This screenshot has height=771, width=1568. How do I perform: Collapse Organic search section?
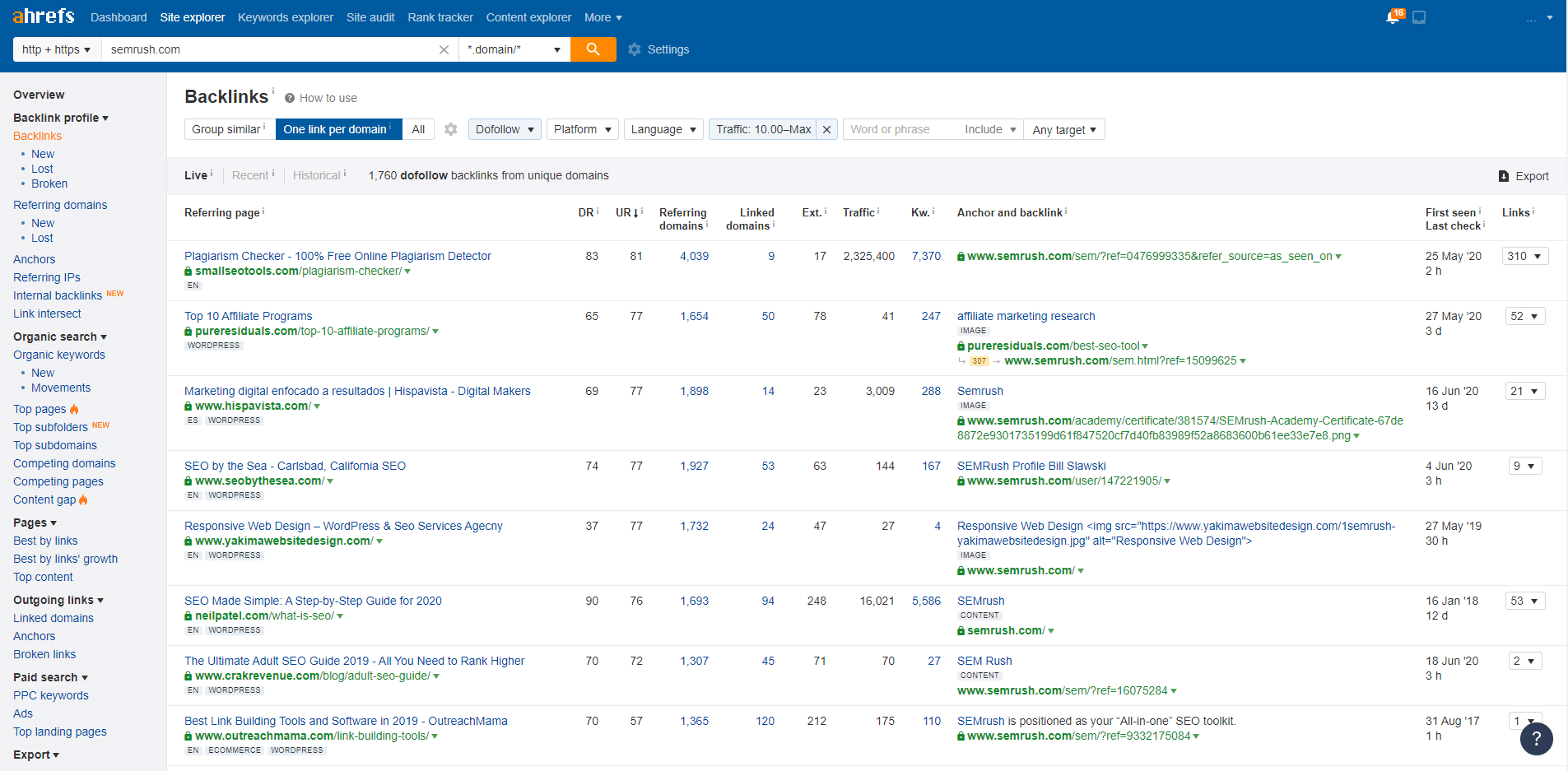click(60, 337)
